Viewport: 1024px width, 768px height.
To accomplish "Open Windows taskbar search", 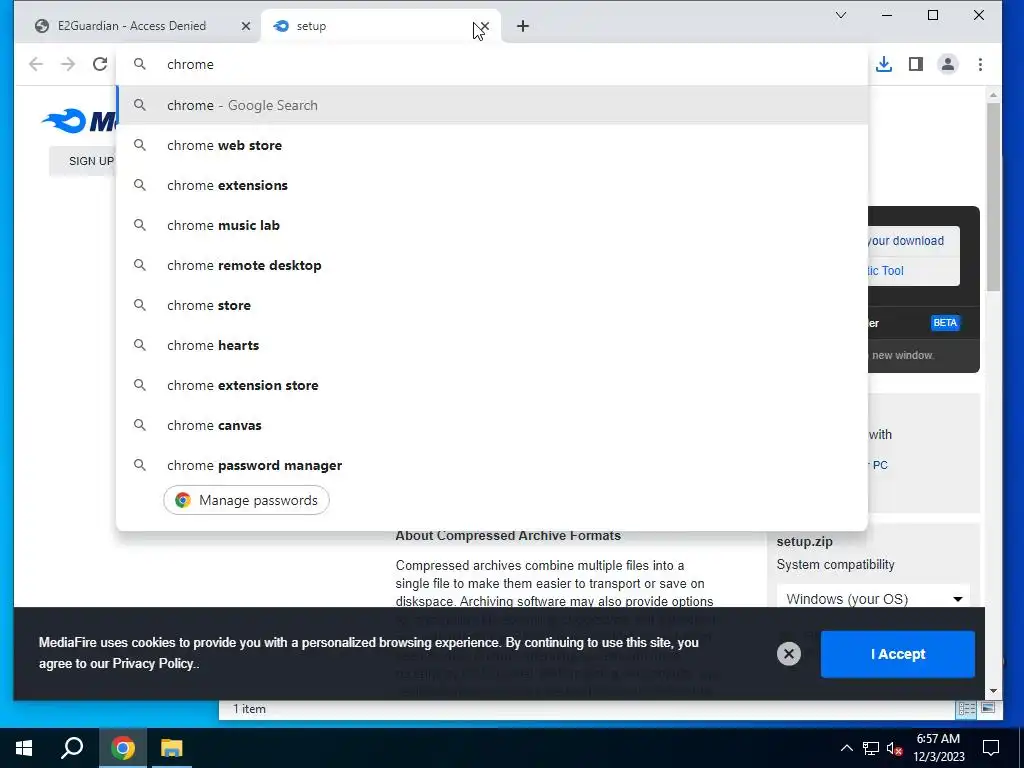I will pyautogui.click(x=72, y=748).
